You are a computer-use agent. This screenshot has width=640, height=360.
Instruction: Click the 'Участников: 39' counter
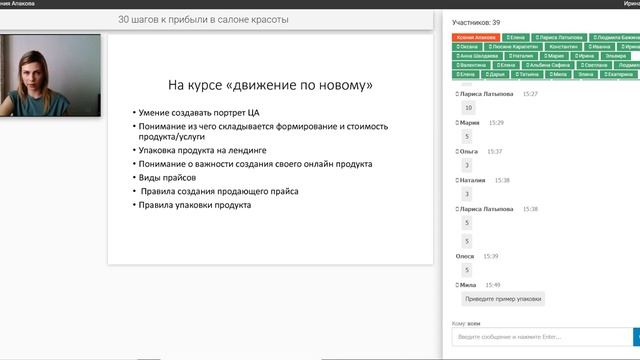(x=476, y=22)
